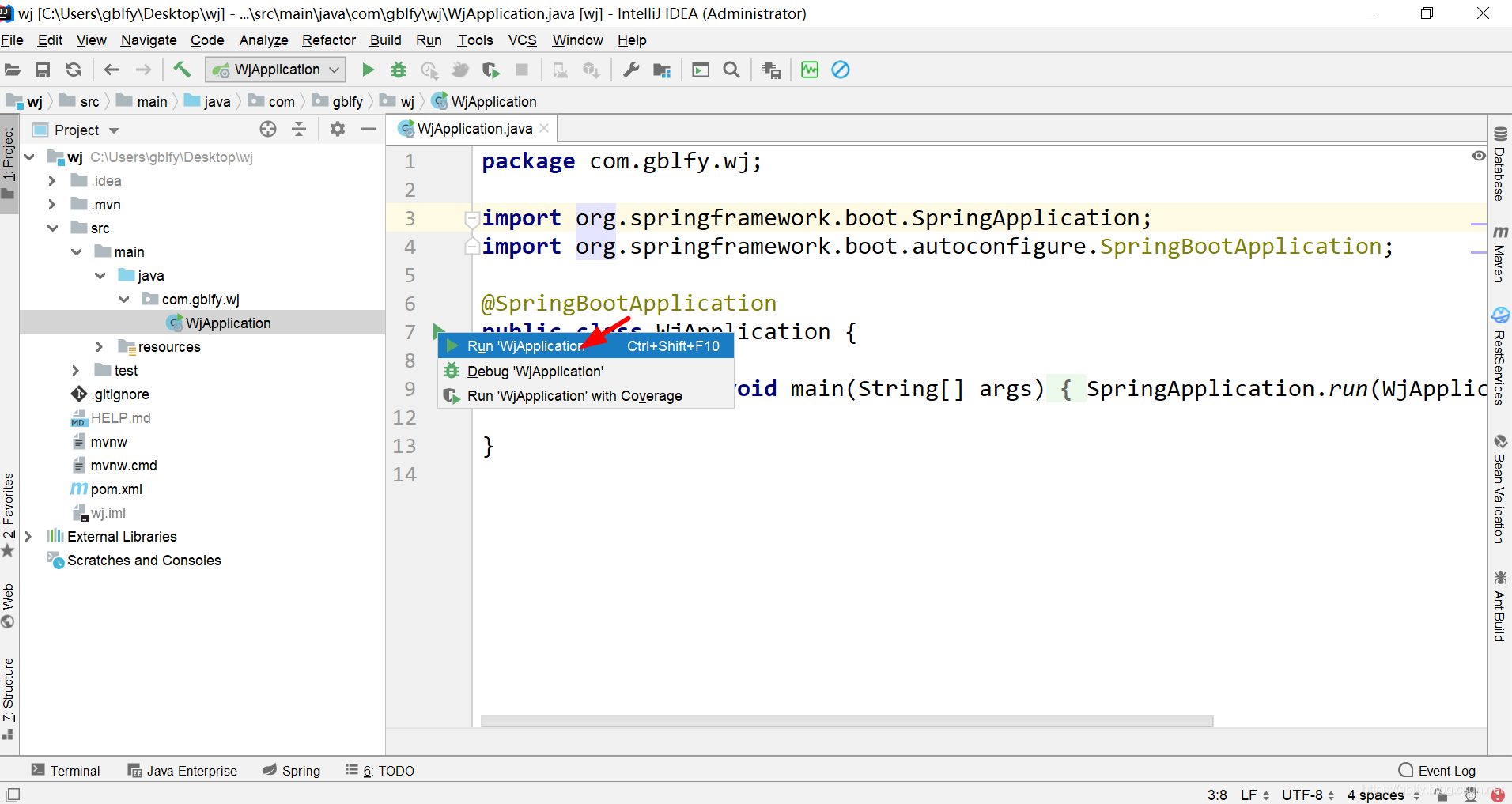Click the Open folder toolbar icon

click(x=13, y=70)
